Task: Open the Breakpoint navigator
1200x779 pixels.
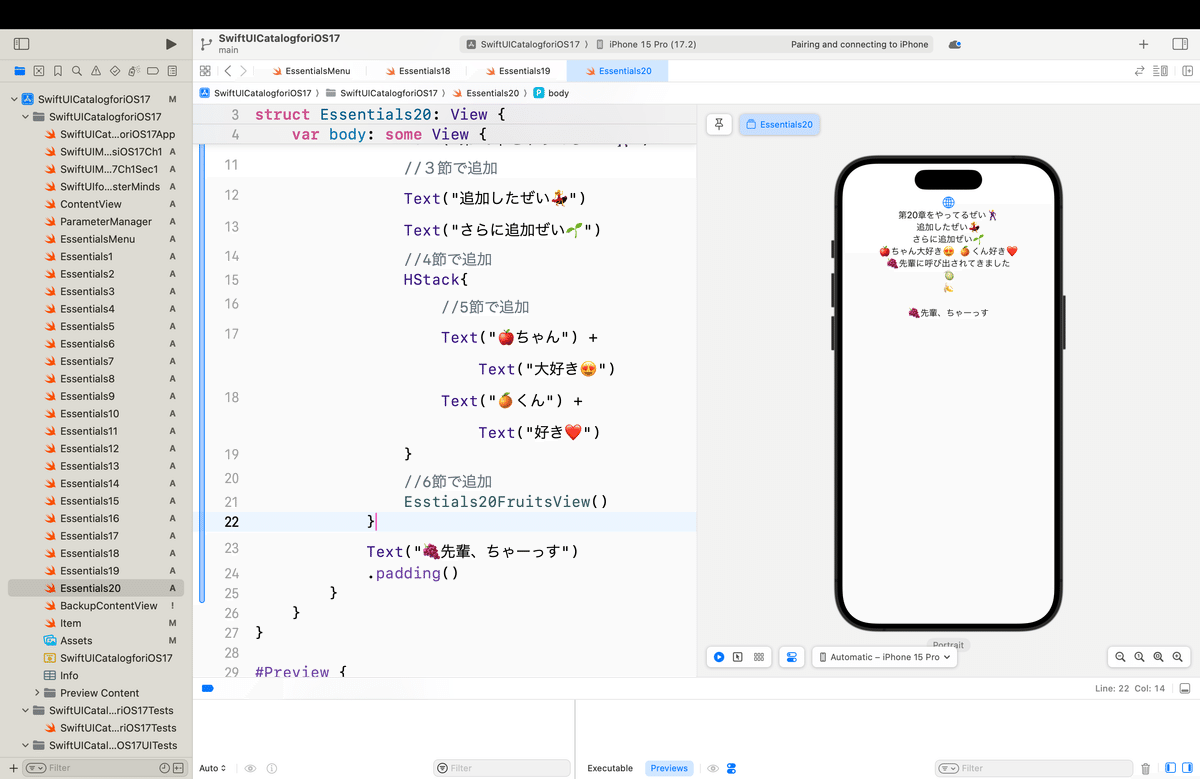Action: (153, 71)
